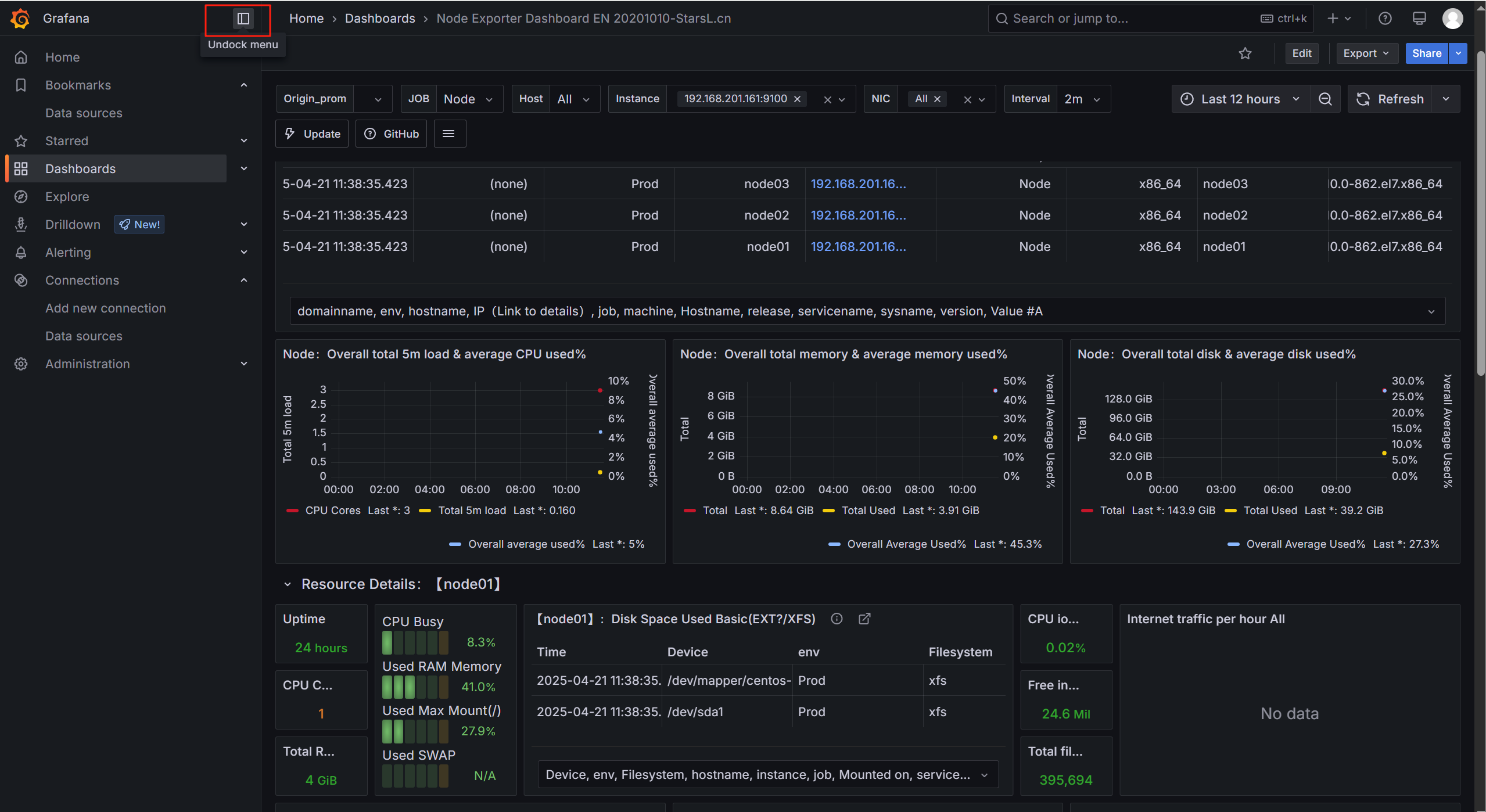1486x812 pixels.
Task: Open the help question mark icon
Action: 1385,19
